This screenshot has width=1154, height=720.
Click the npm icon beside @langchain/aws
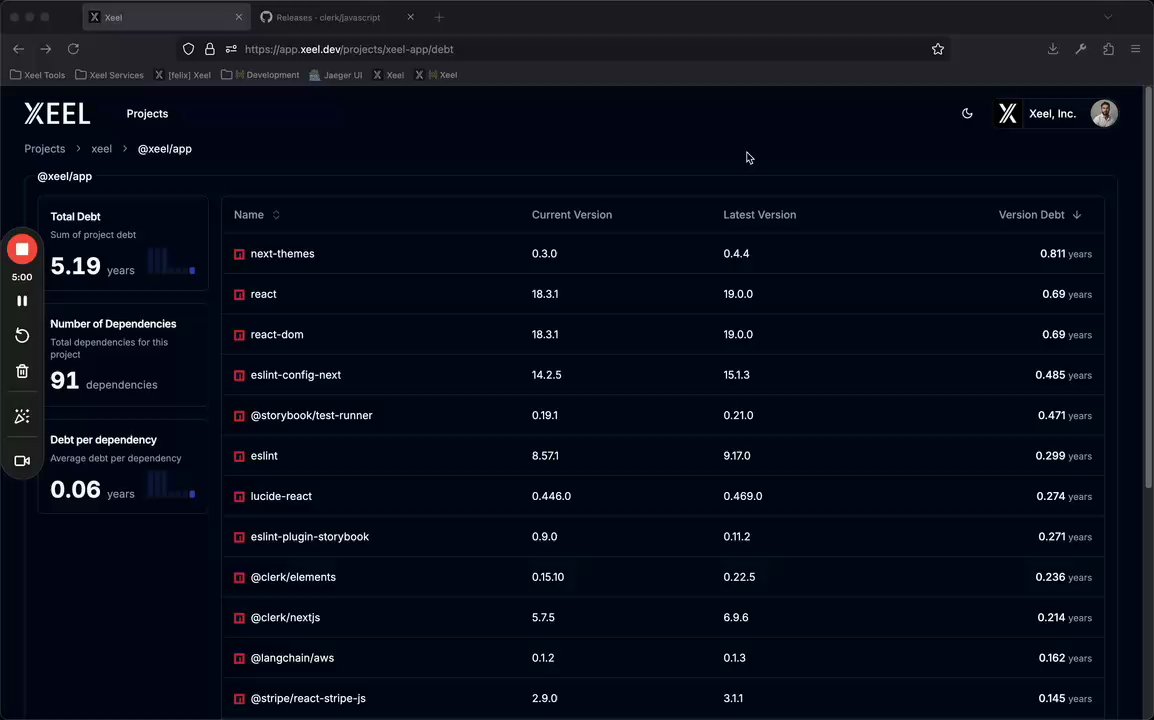tap(239, 659)
